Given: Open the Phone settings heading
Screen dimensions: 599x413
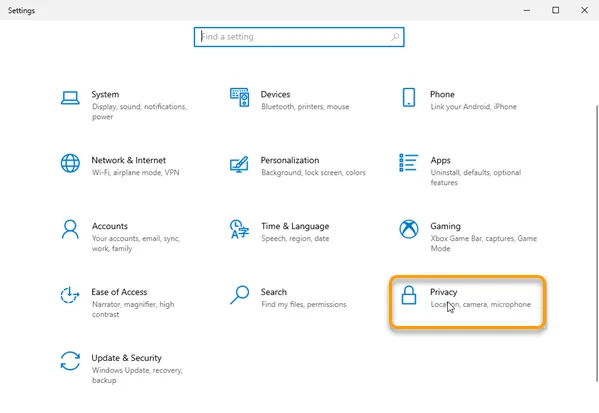Looking at the screenshot, I should click(442, 94).
